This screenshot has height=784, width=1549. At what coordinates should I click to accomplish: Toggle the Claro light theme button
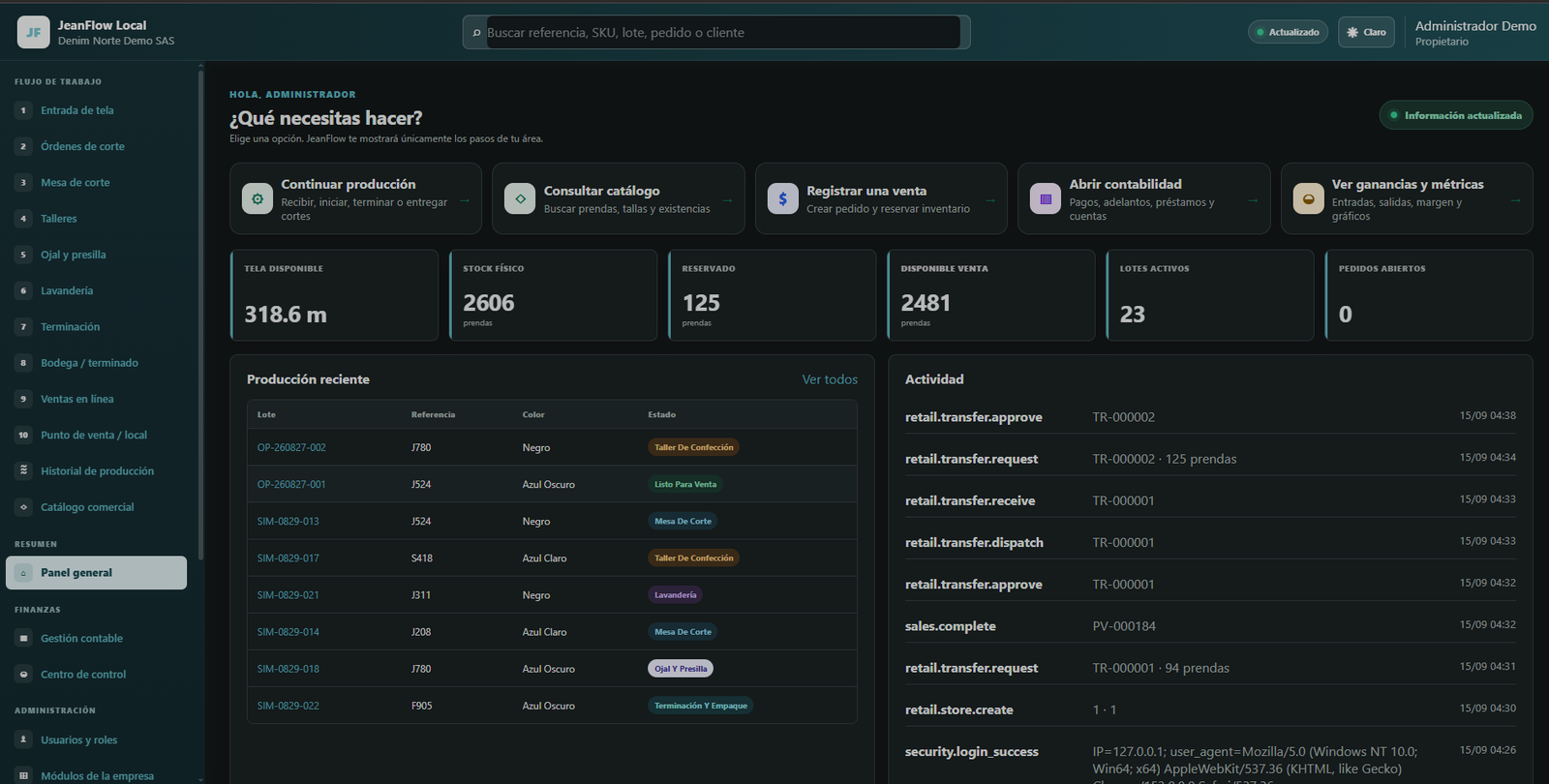tap(1366, 32)
